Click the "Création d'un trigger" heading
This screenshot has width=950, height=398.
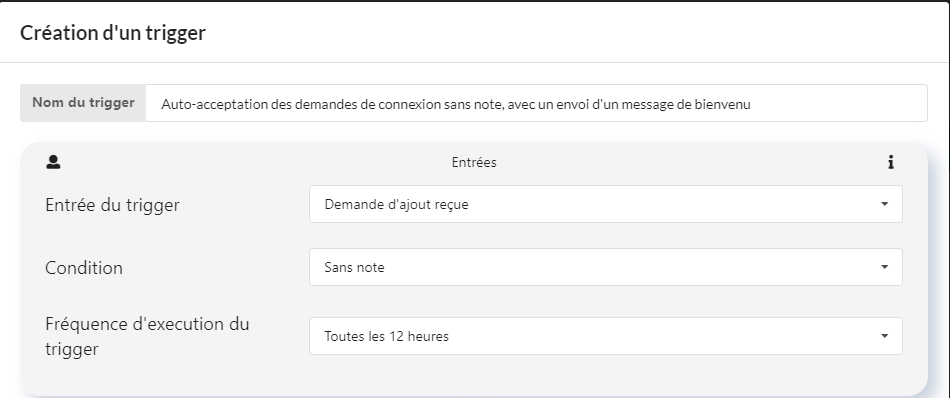[113, 33]
